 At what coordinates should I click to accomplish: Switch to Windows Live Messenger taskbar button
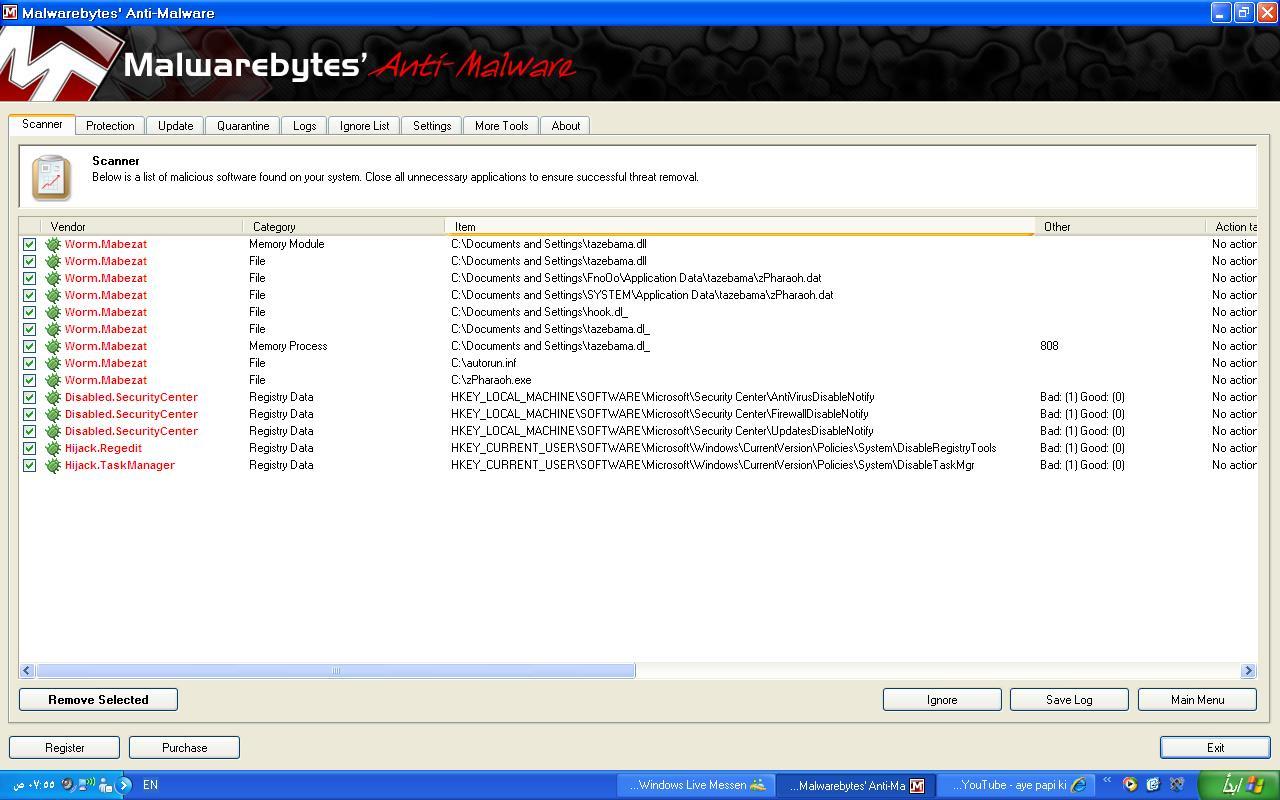coord(695,785)
